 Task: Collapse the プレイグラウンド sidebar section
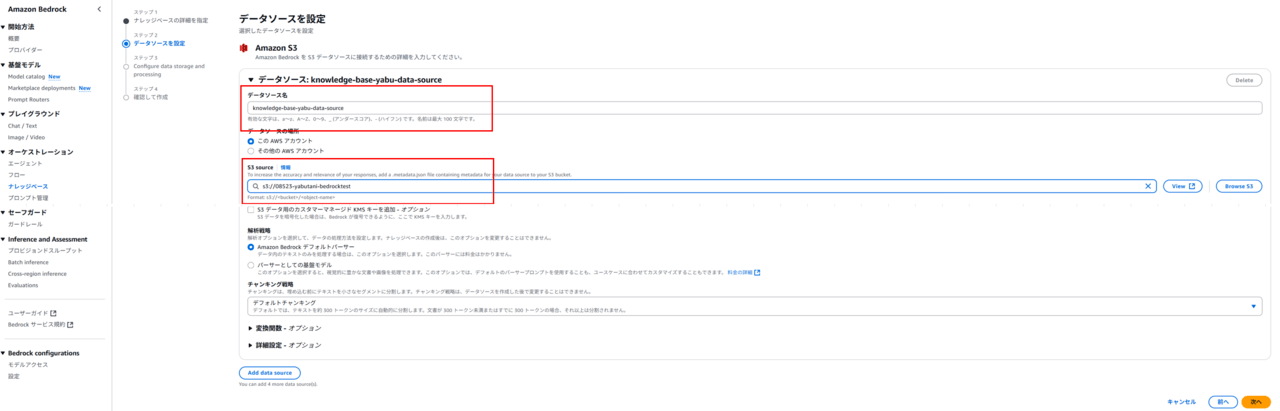coord(3,114)
